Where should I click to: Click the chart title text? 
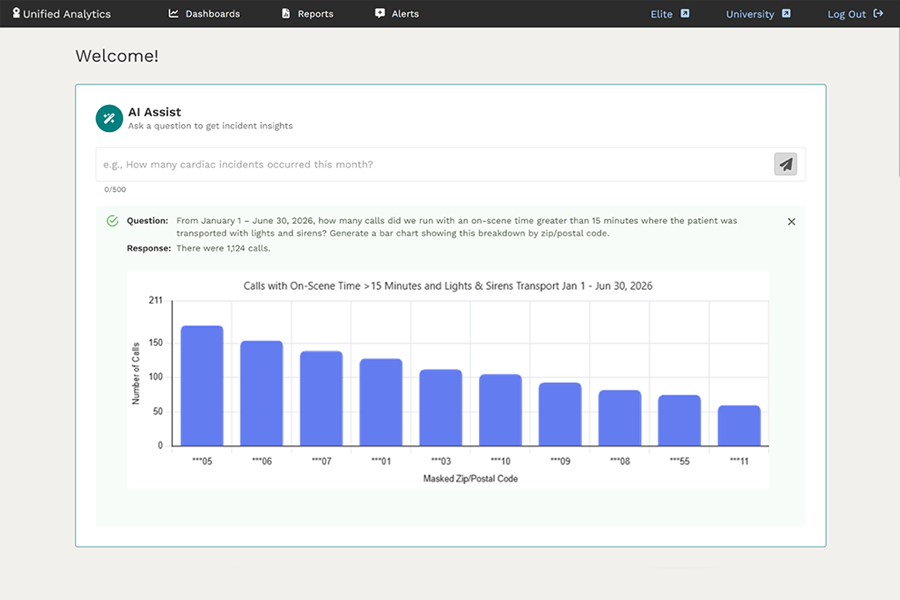pyautogui.click(x=448, y=286)
